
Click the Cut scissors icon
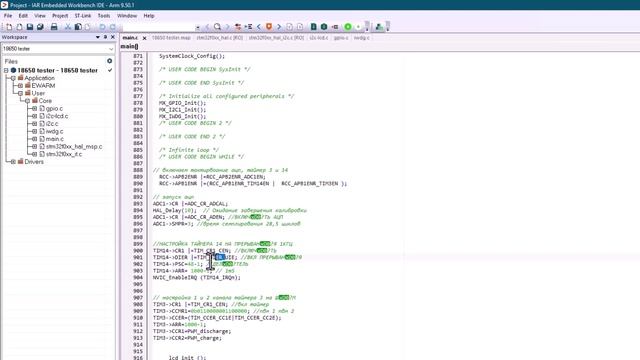[68, 27]
